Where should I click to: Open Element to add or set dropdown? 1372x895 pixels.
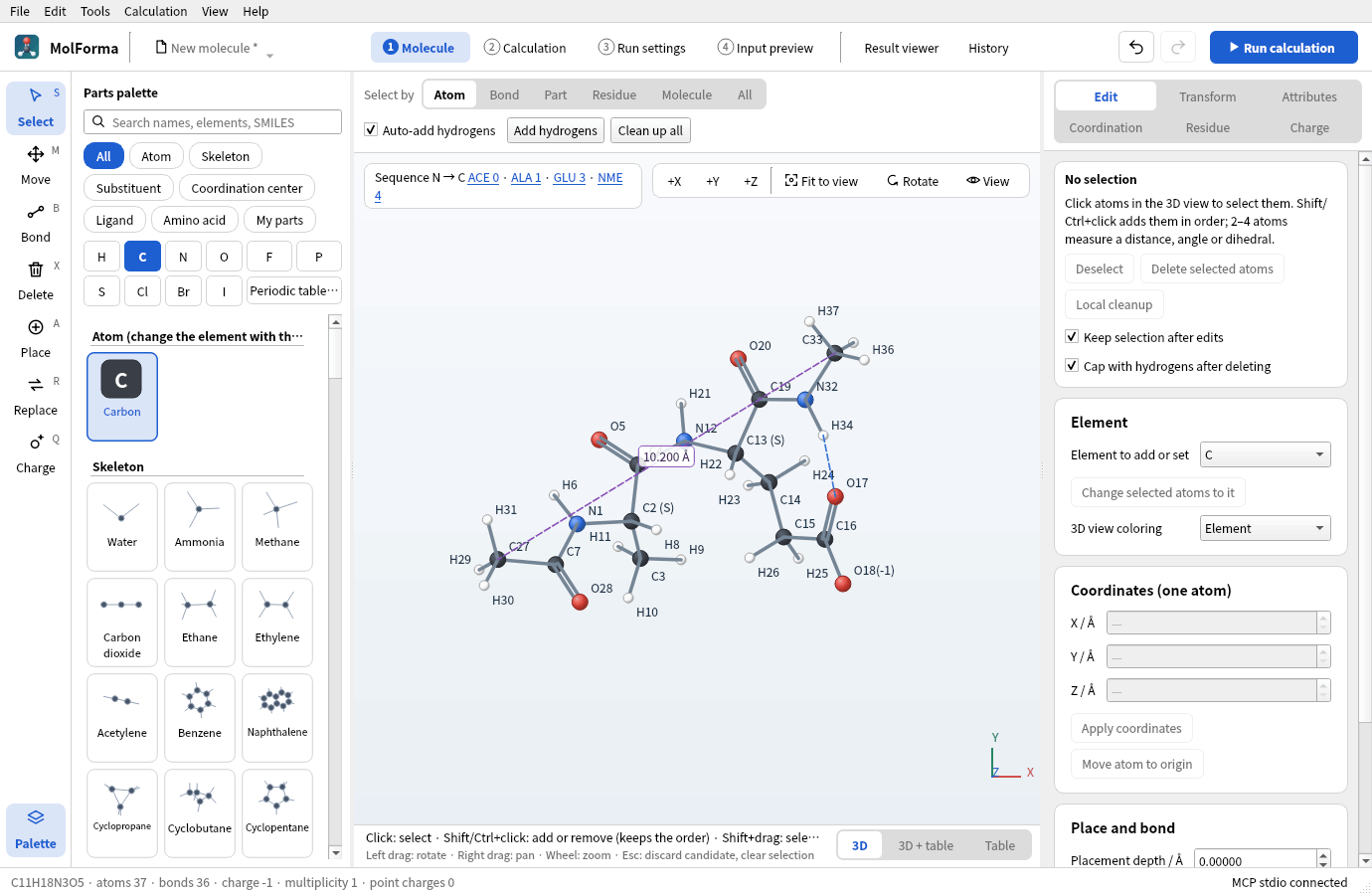coord(1265,454)
